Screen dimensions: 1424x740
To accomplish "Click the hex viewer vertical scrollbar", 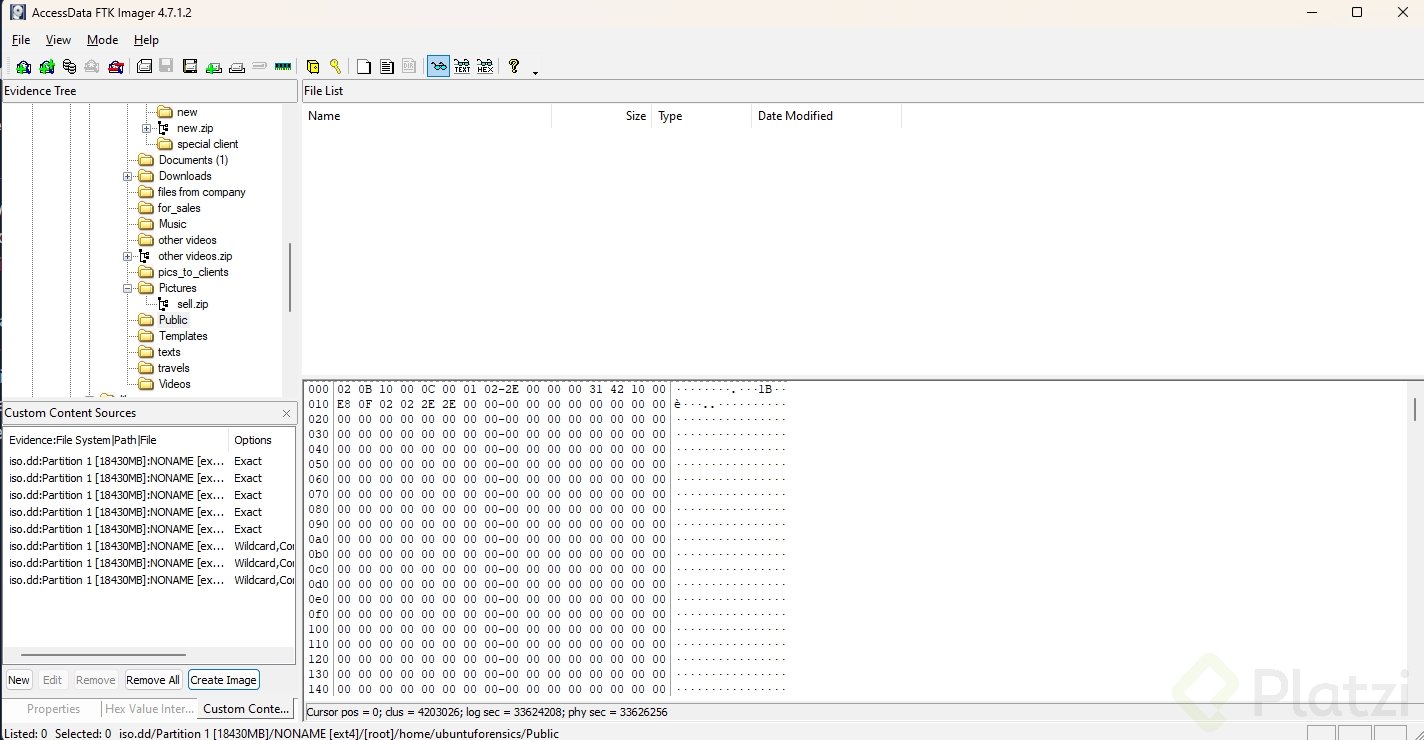I will point(1415,410).
